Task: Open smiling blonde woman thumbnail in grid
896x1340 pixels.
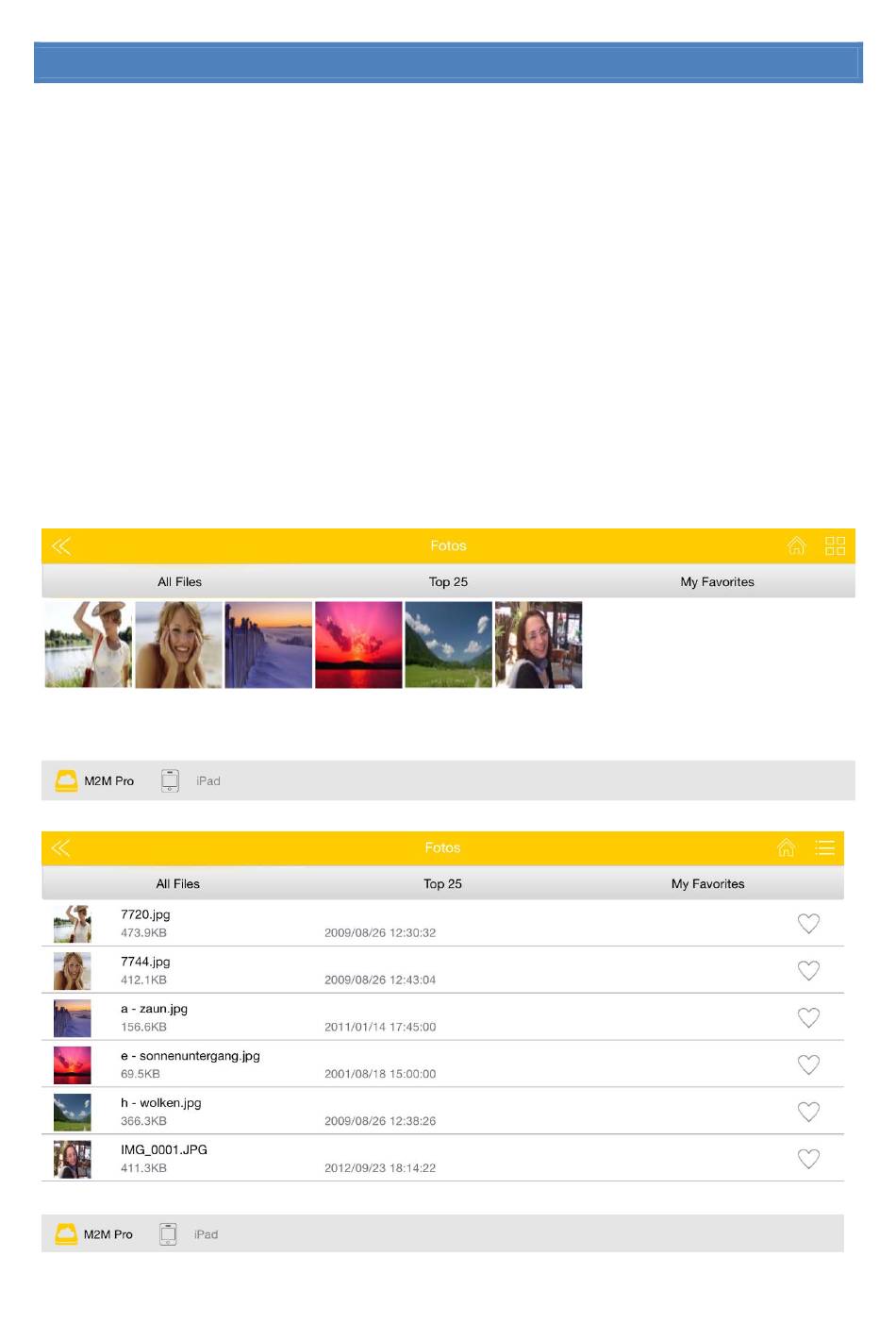Action: 178,645
